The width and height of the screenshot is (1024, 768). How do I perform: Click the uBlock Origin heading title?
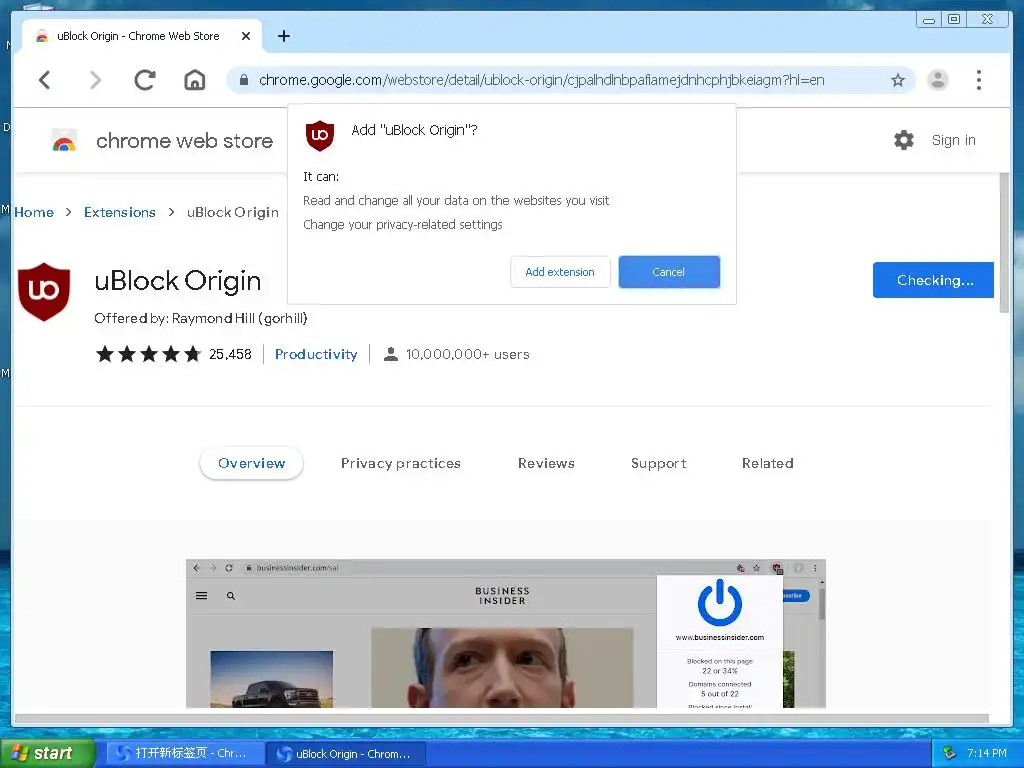point(178,281)
